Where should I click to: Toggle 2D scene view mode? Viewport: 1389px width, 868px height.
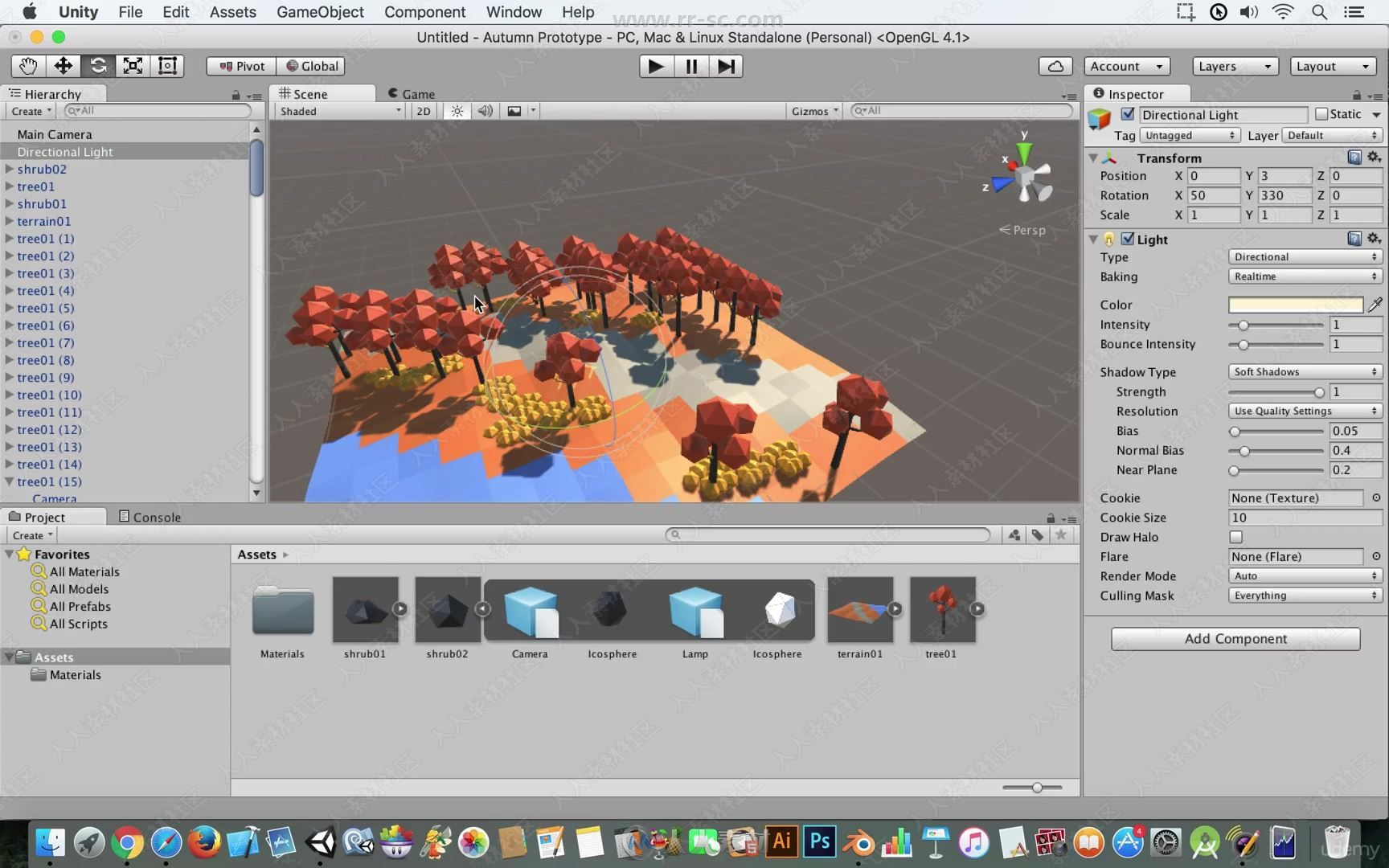point(424,111)
